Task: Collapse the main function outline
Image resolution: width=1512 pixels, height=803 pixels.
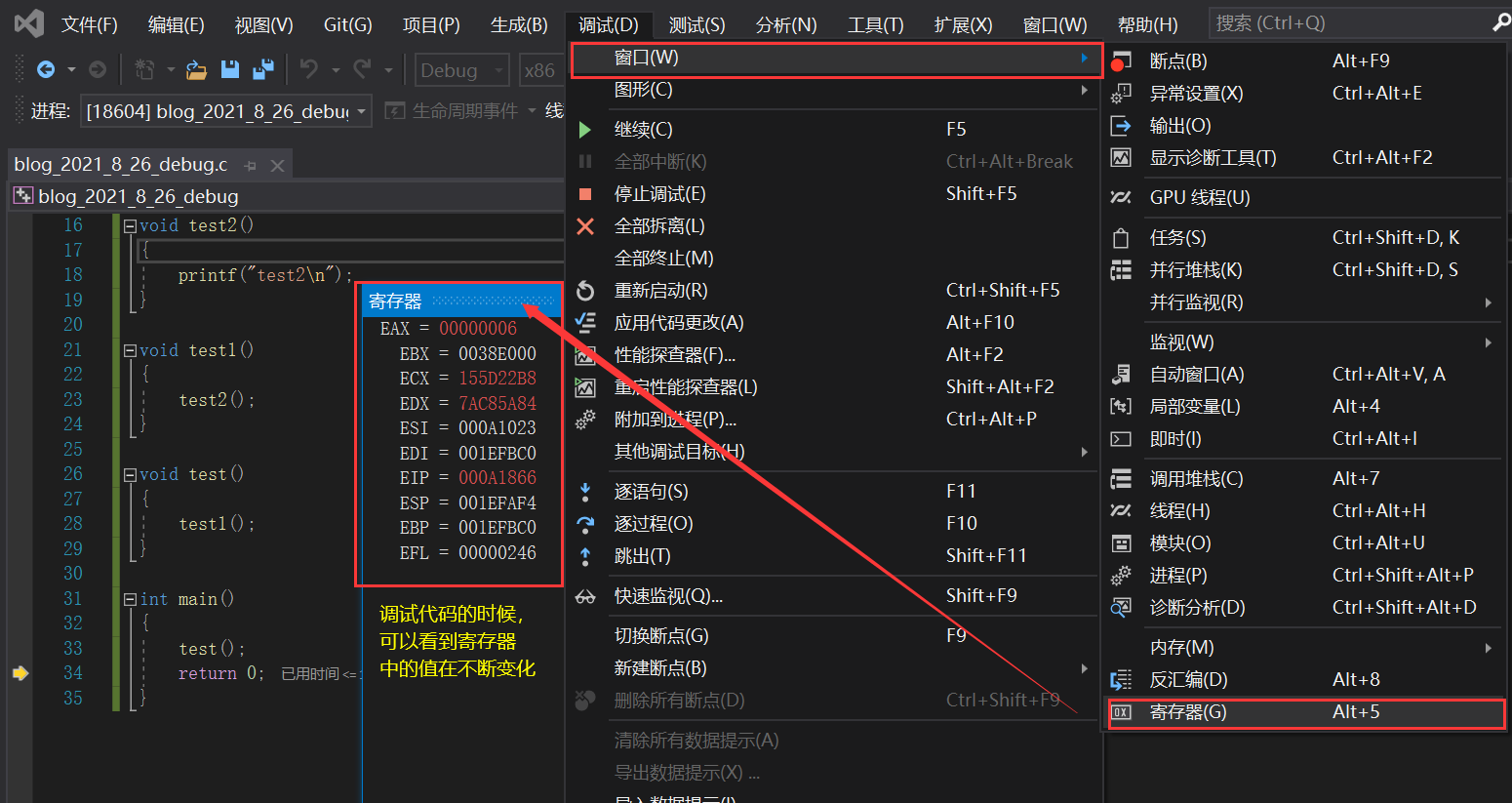Action: click(x=130, y=599)
